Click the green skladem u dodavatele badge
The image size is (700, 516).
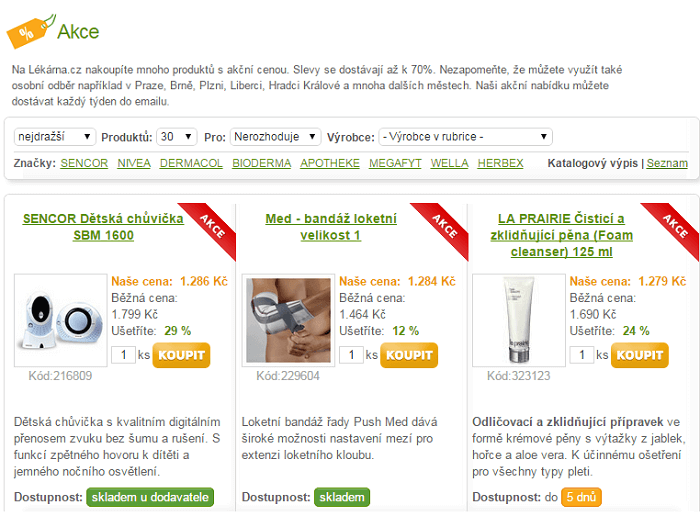(150, 497)
